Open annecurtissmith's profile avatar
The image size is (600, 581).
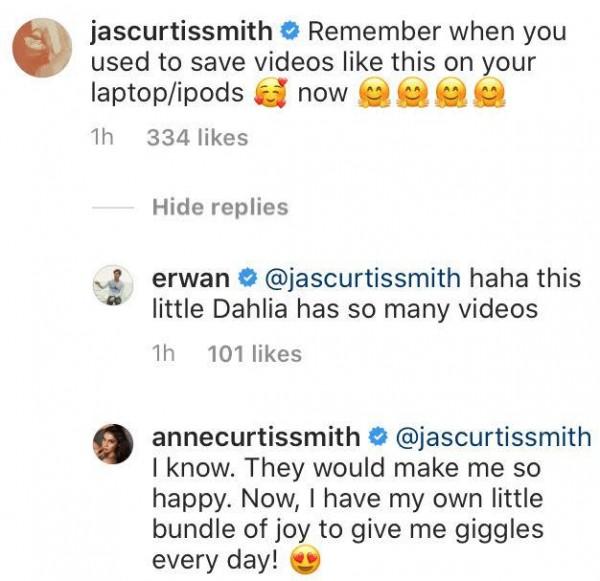point(113,444)
